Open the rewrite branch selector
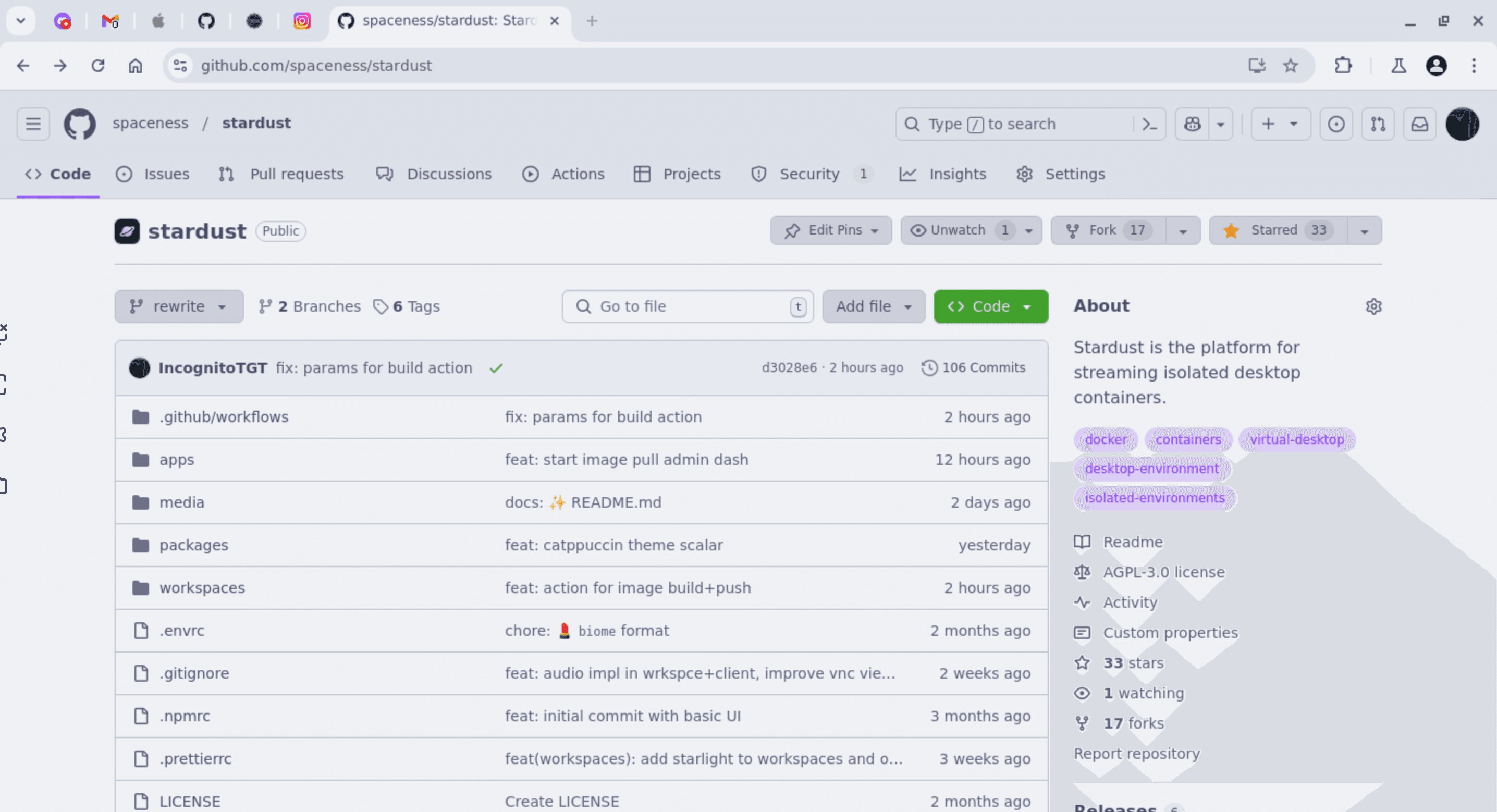The image size is (1497, 812). [179, 306]
